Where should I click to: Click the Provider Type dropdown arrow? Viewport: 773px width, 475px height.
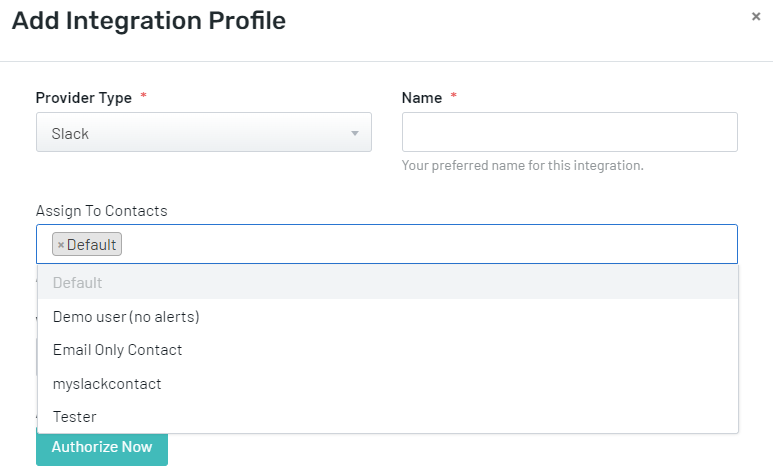(x=354, y=133)
